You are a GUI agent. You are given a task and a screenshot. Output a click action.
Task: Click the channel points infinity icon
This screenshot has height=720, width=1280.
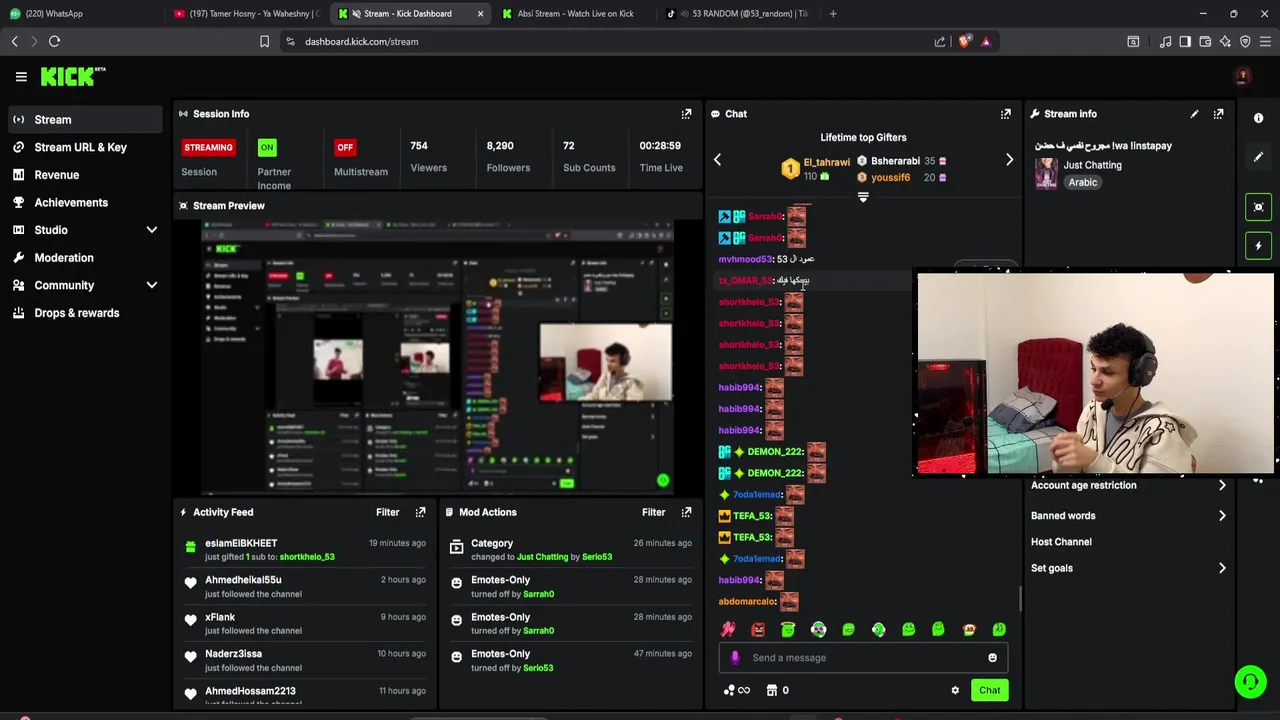click(736, 690)
